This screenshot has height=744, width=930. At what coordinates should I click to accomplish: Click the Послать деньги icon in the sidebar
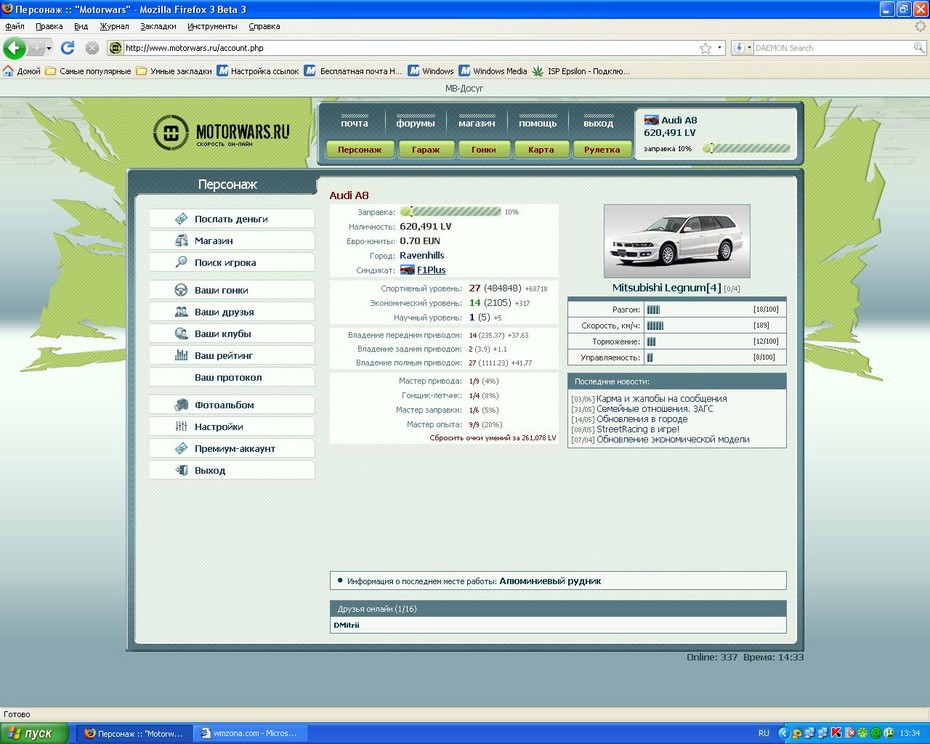point(181,219)
